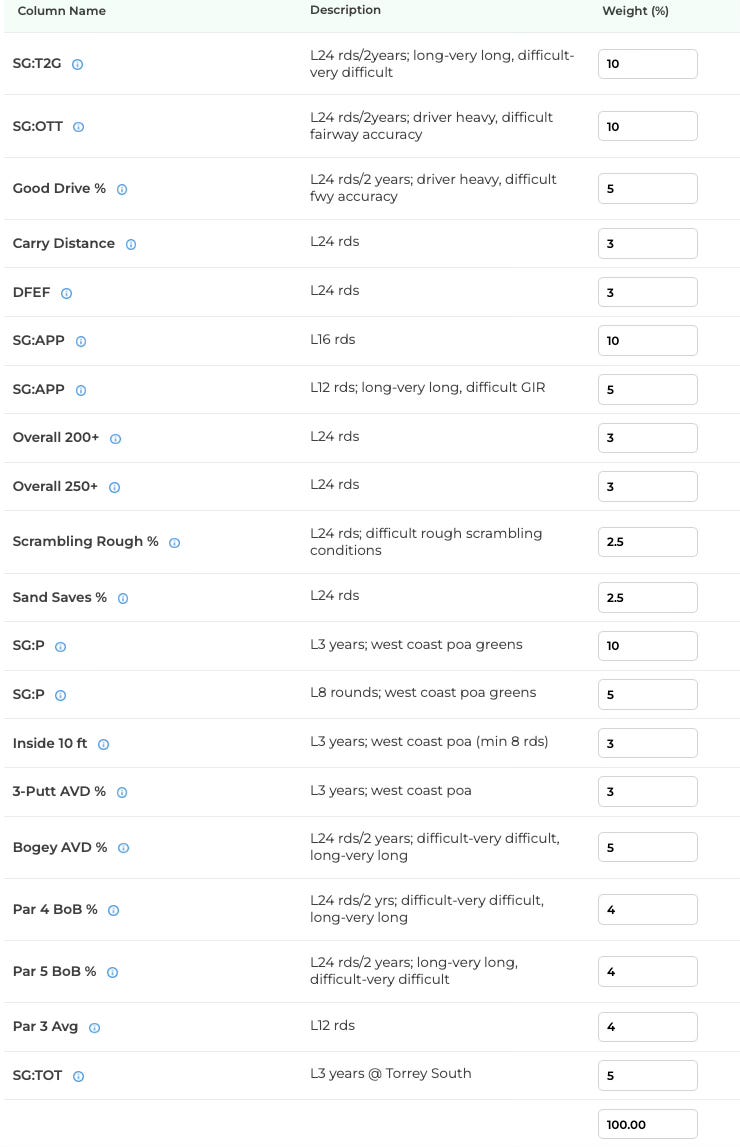Show info for Carry Distance
The image size is (740, 1147).
tap(131, 244)
